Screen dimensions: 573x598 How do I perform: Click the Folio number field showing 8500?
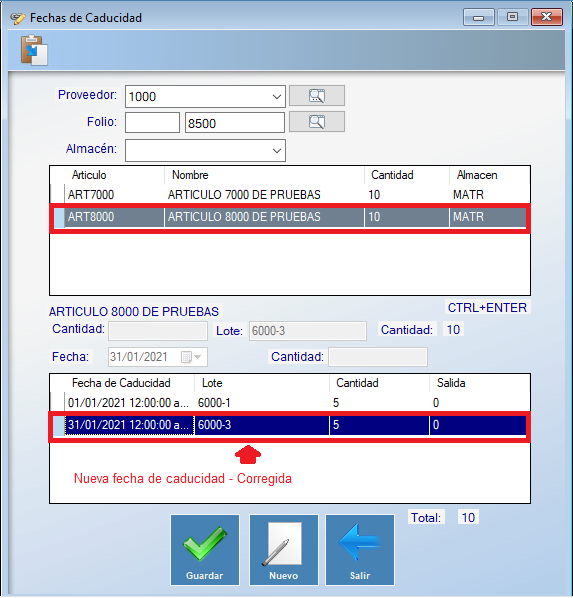235,123
